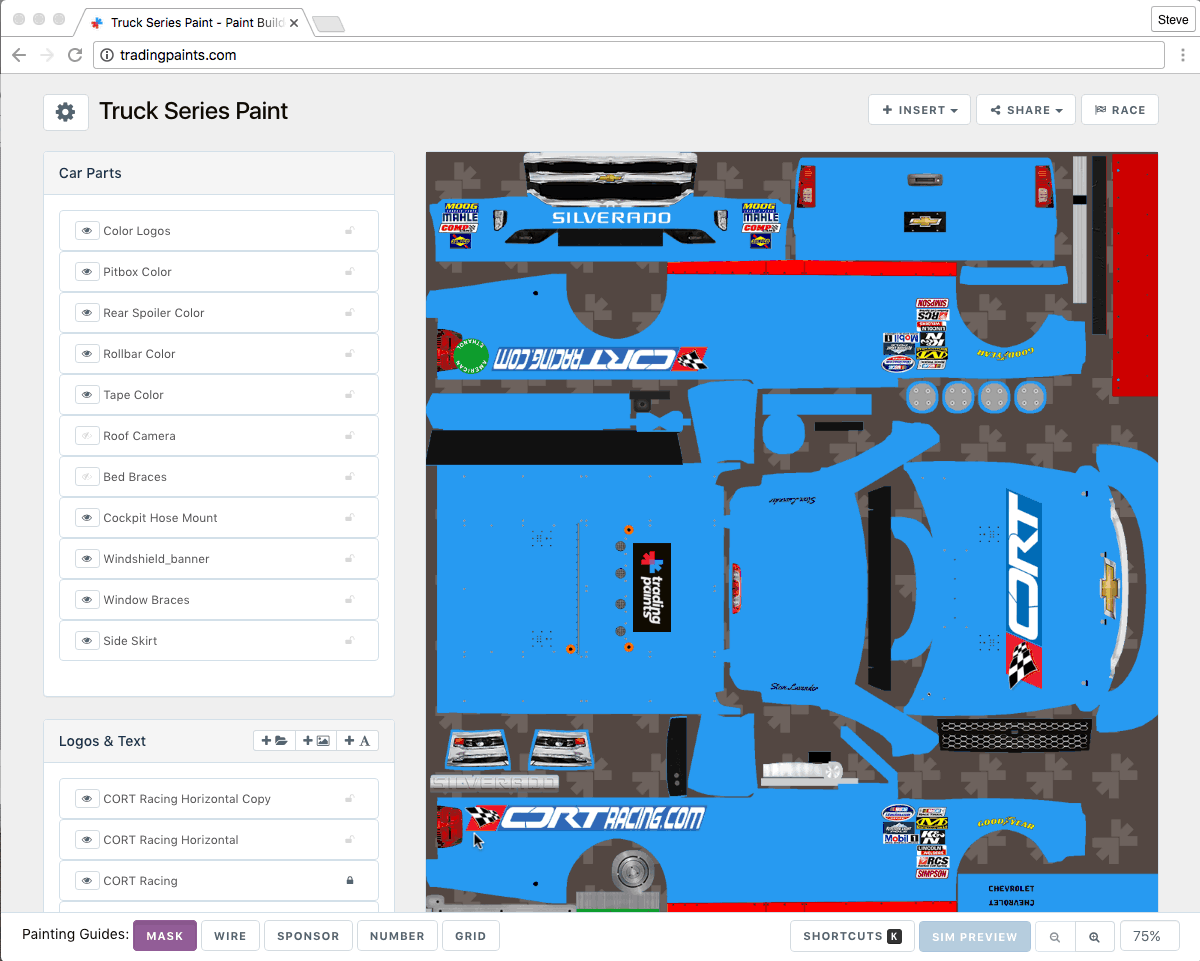Screen dimensions: 1200x961
Task: Hide the CORT Racing layer
Action: (87, 881)
